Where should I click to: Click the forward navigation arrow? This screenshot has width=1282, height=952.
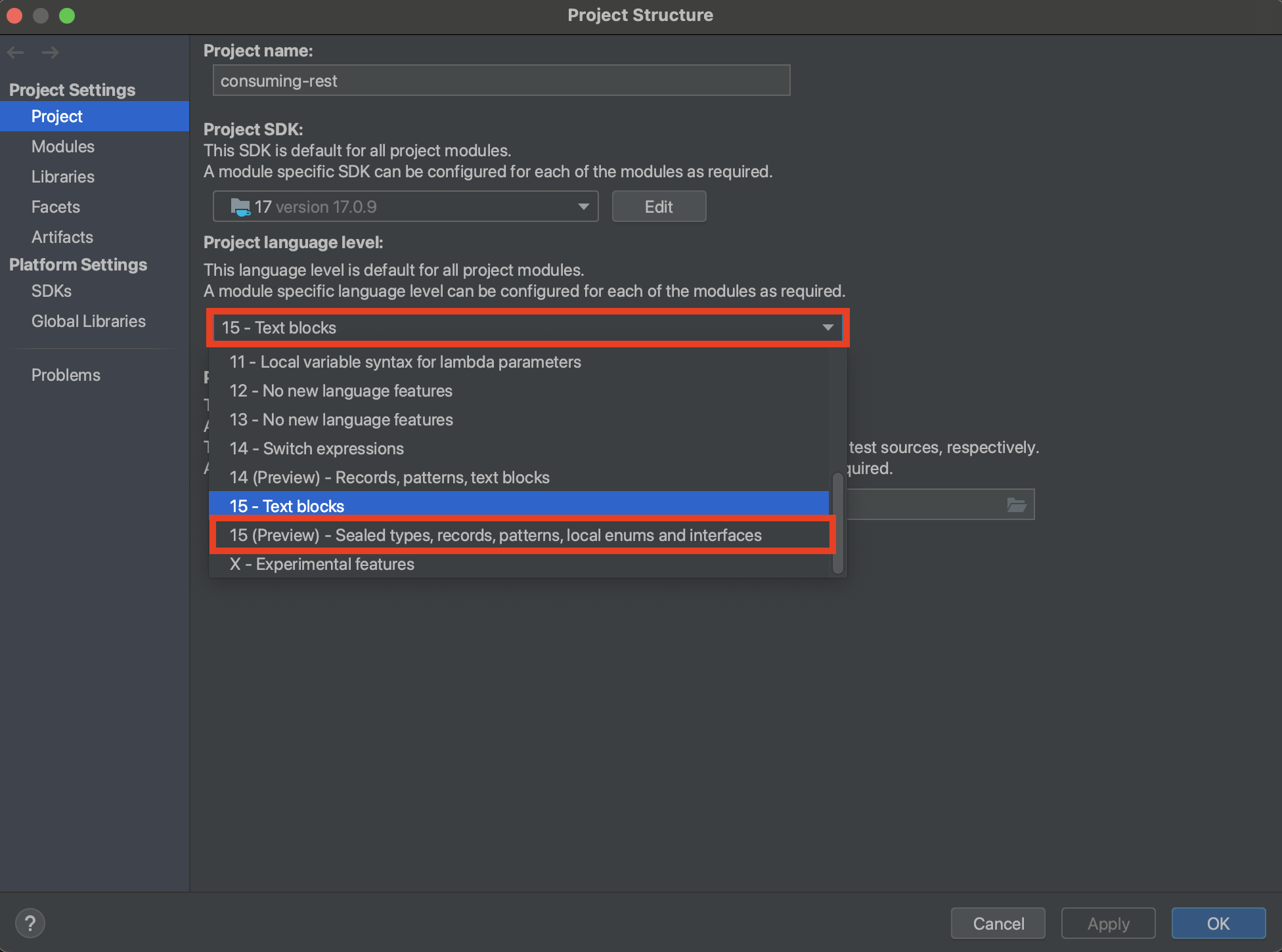(x=50, y=53)
